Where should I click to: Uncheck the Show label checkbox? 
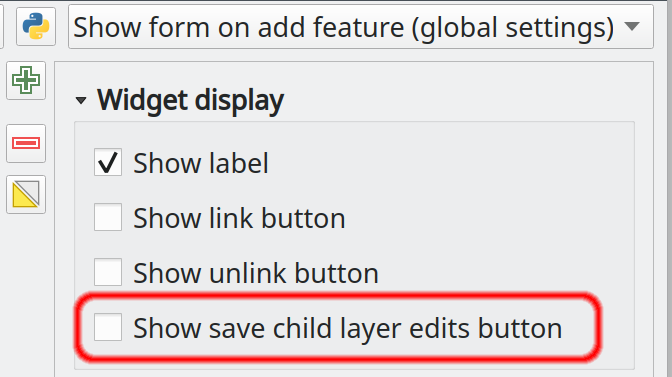[x=108, y=162]
